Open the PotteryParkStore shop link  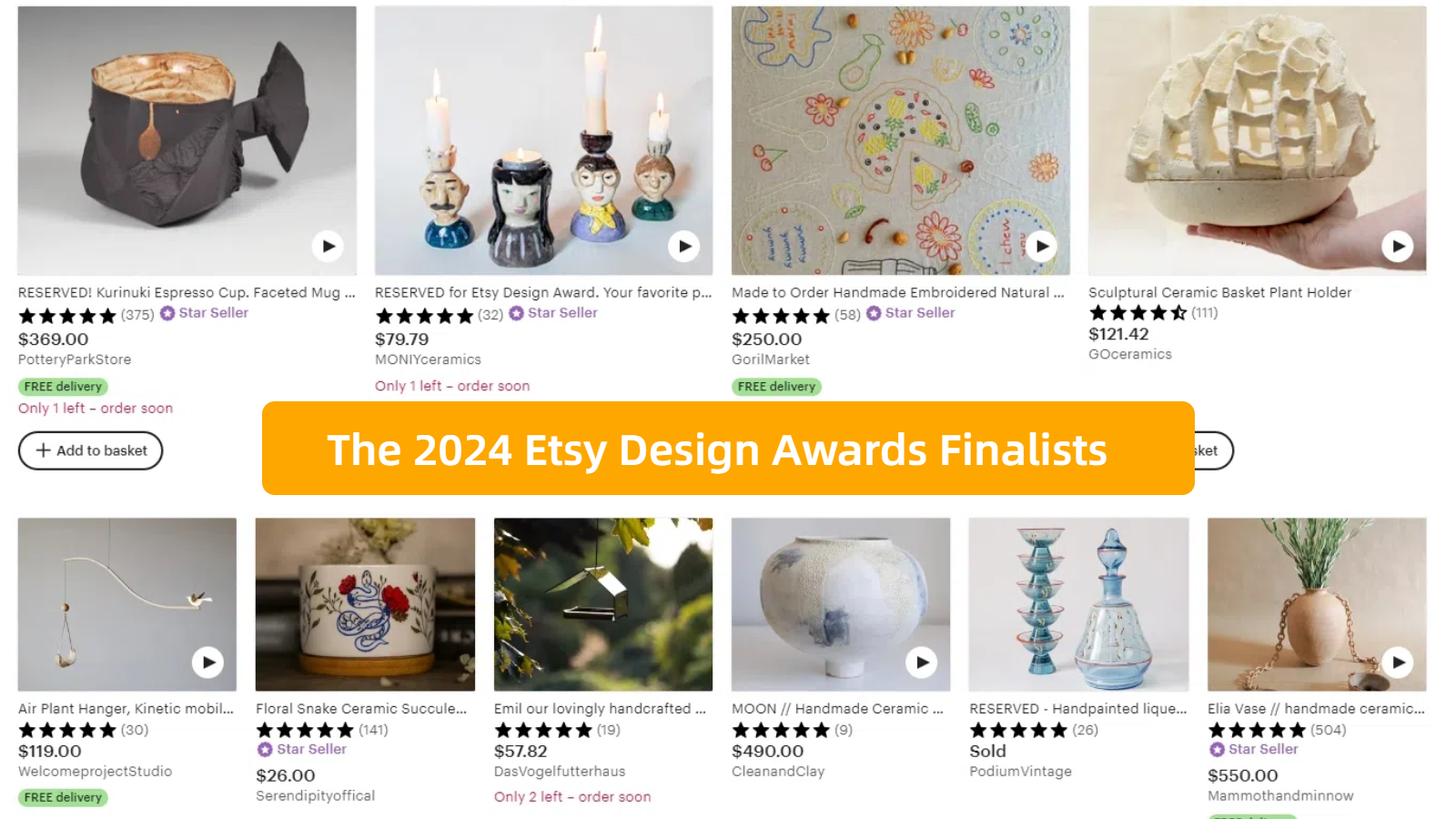(75, 359)
